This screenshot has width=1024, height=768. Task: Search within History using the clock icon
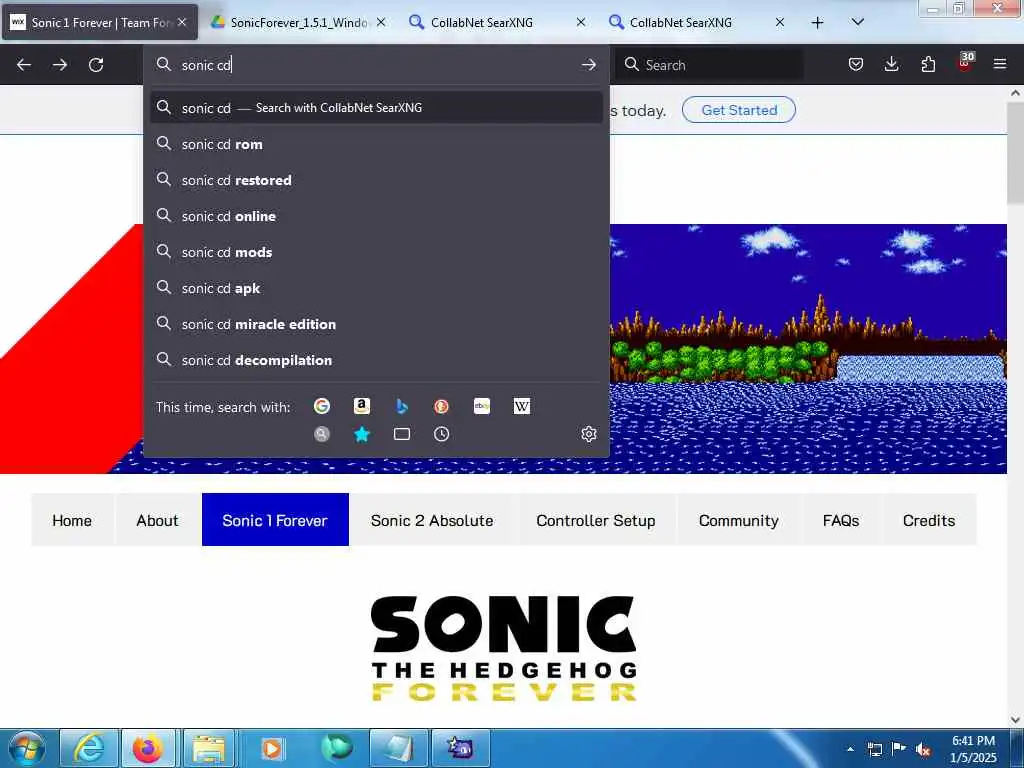point(441,434)
